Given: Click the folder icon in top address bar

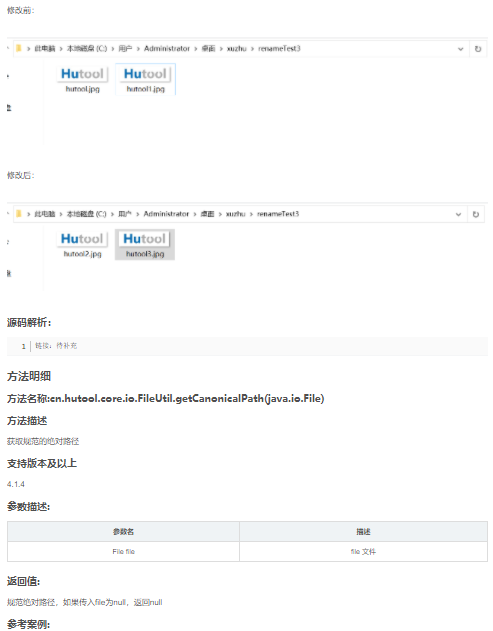Looking at the screenshot, I should tap(19, 48).
